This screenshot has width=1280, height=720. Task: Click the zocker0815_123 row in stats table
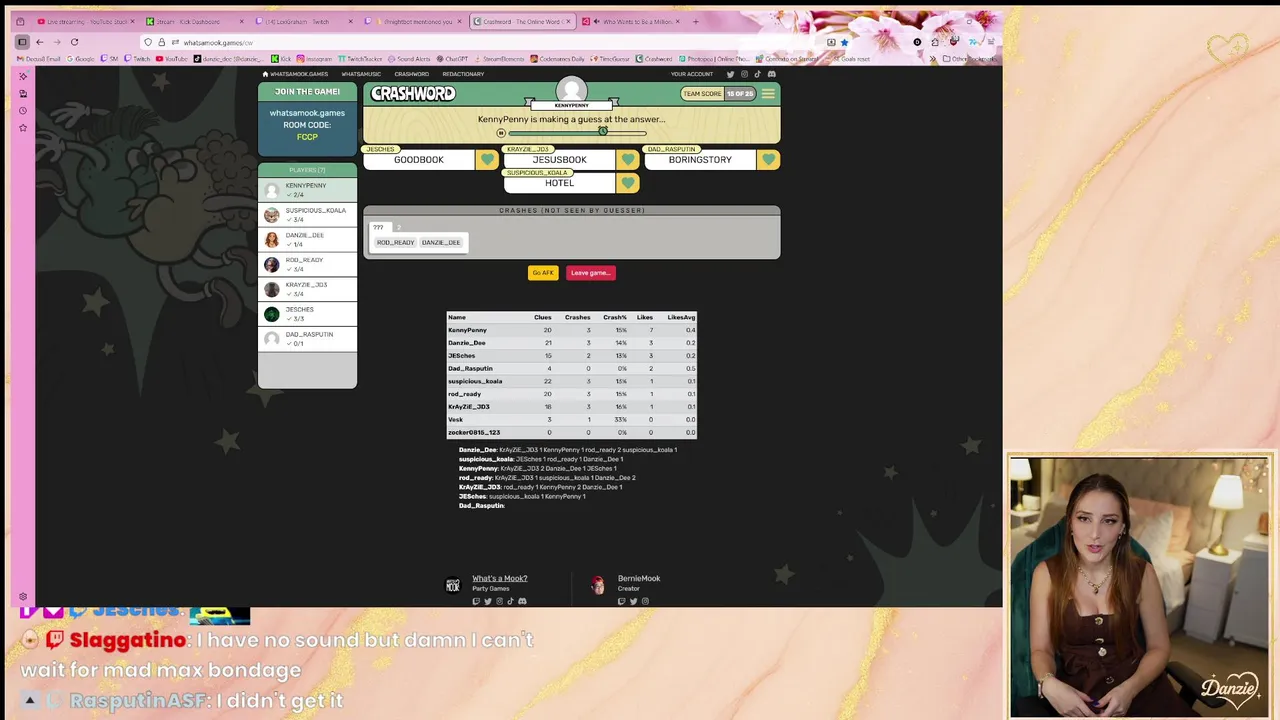(x=571, y=432)
